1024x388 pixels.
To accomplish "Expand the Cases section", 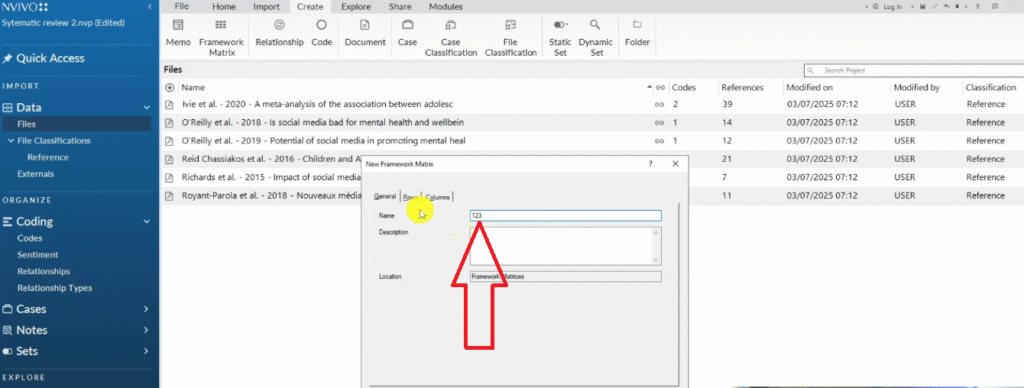I will coord(146,309).
